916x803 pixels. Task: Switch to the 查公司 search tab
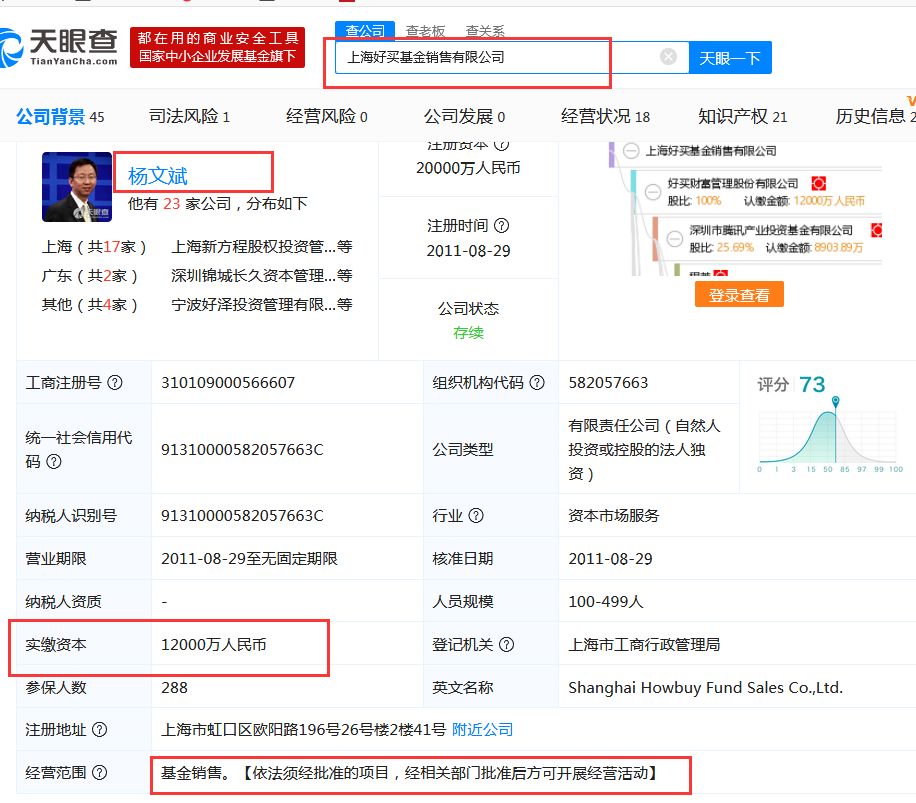(365, 31)
